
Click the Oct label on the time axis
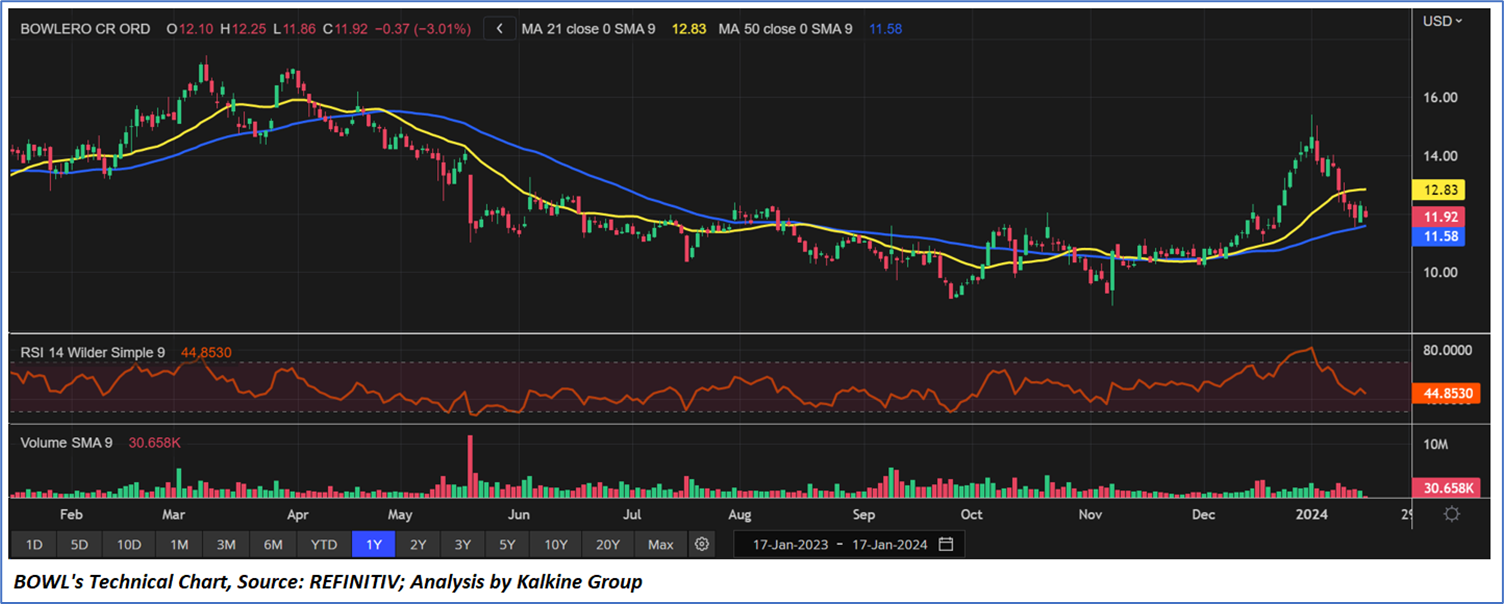(x=971, y=515)
